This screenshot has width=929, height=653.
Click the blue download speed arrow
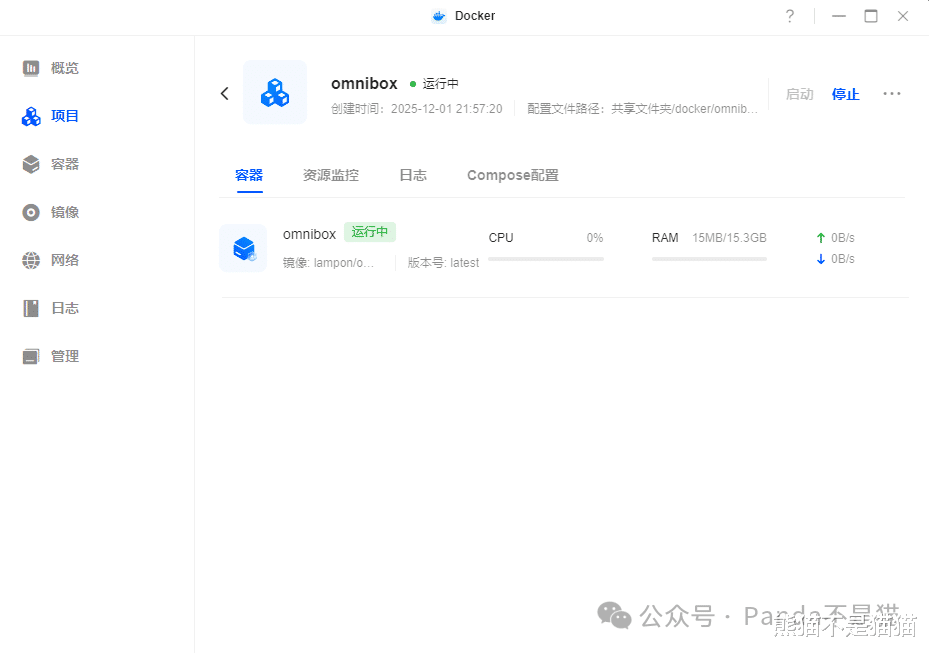pos(821,259)
